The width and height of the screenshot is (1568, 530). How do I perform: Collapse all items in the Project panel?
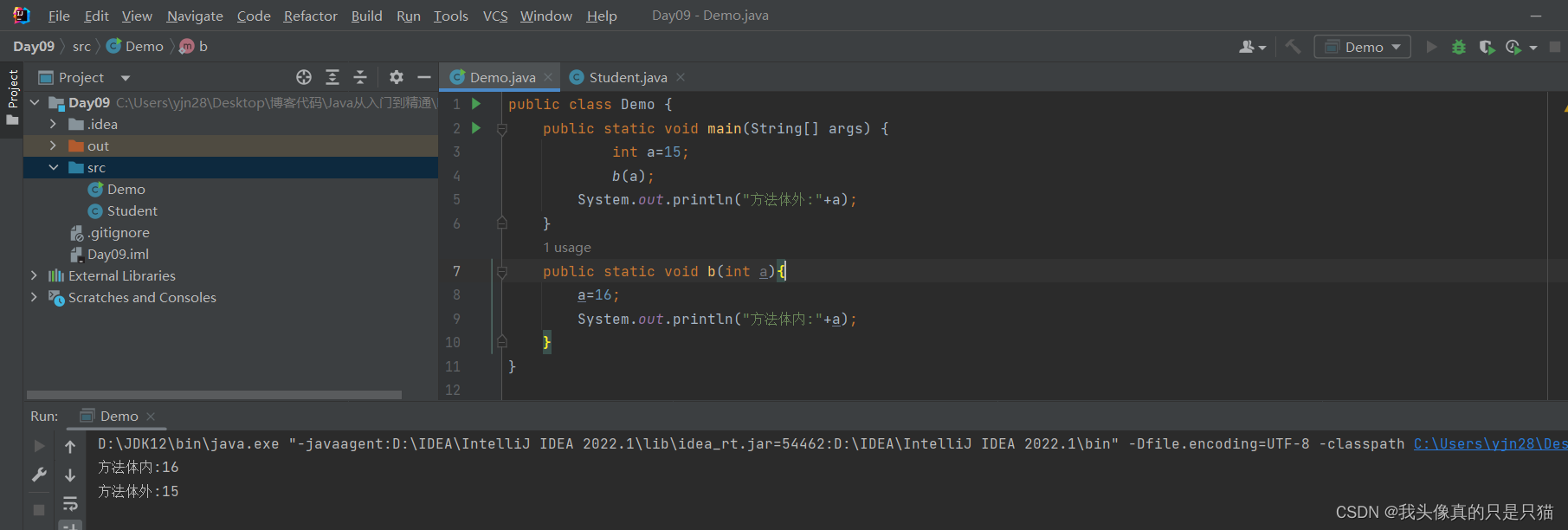tap(360, 77)
